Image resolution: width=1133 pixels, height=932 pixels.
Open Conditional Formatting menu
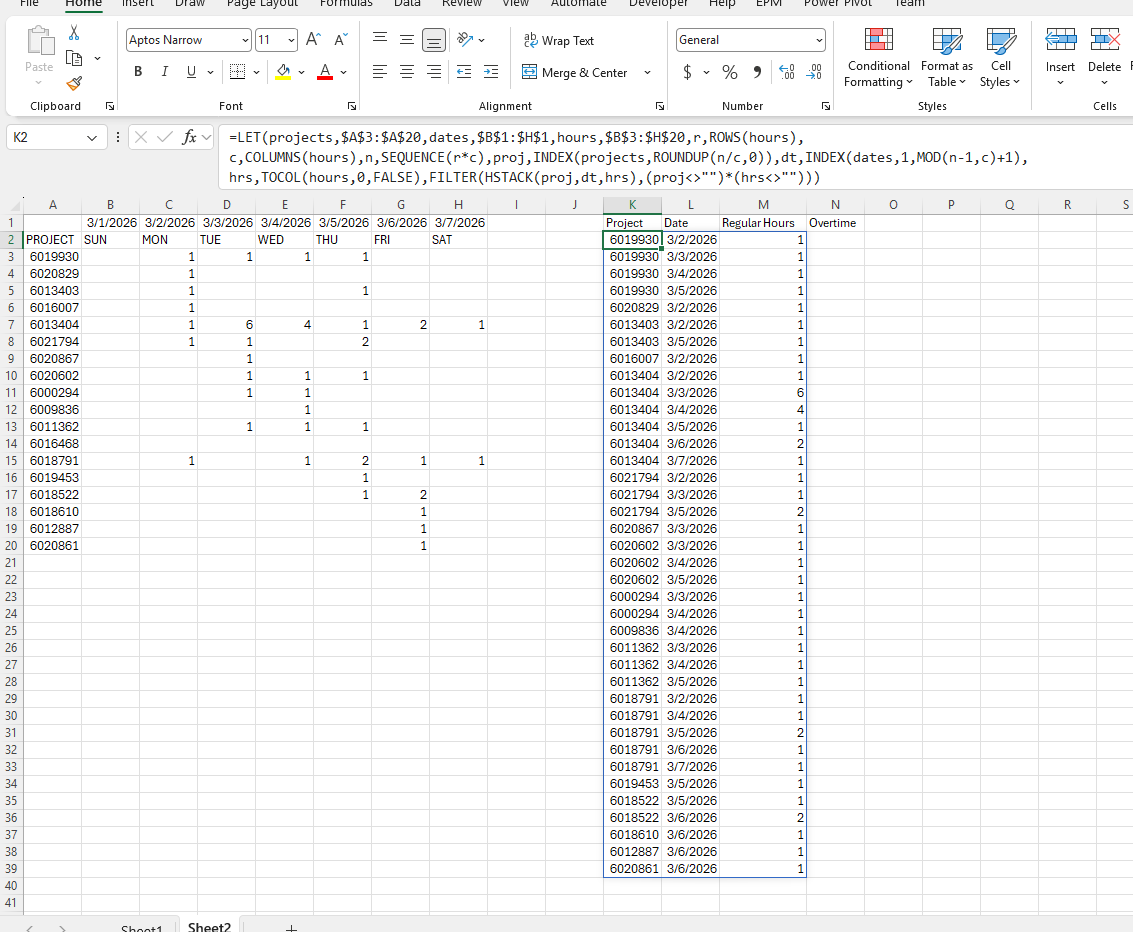[879, 58]
